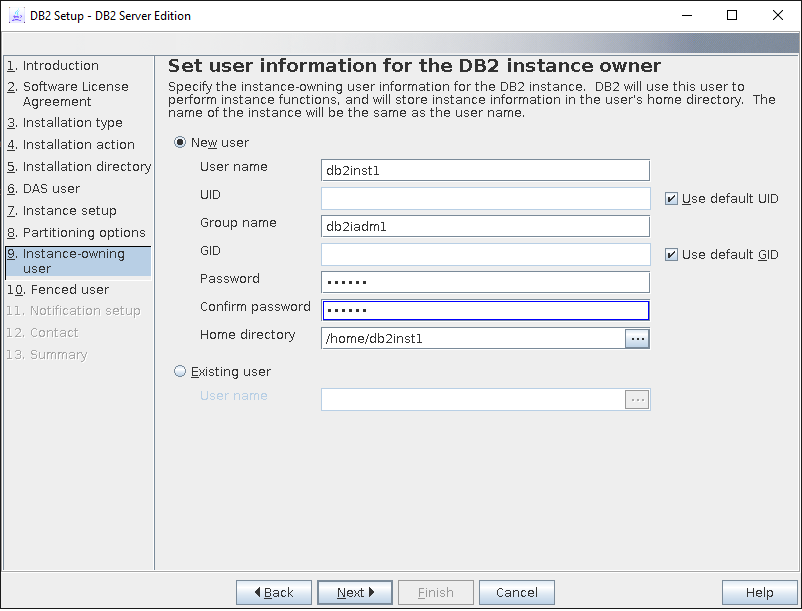Cancel the DB2 installation
This screenshot has height=611, width=802.
[517, 593]
